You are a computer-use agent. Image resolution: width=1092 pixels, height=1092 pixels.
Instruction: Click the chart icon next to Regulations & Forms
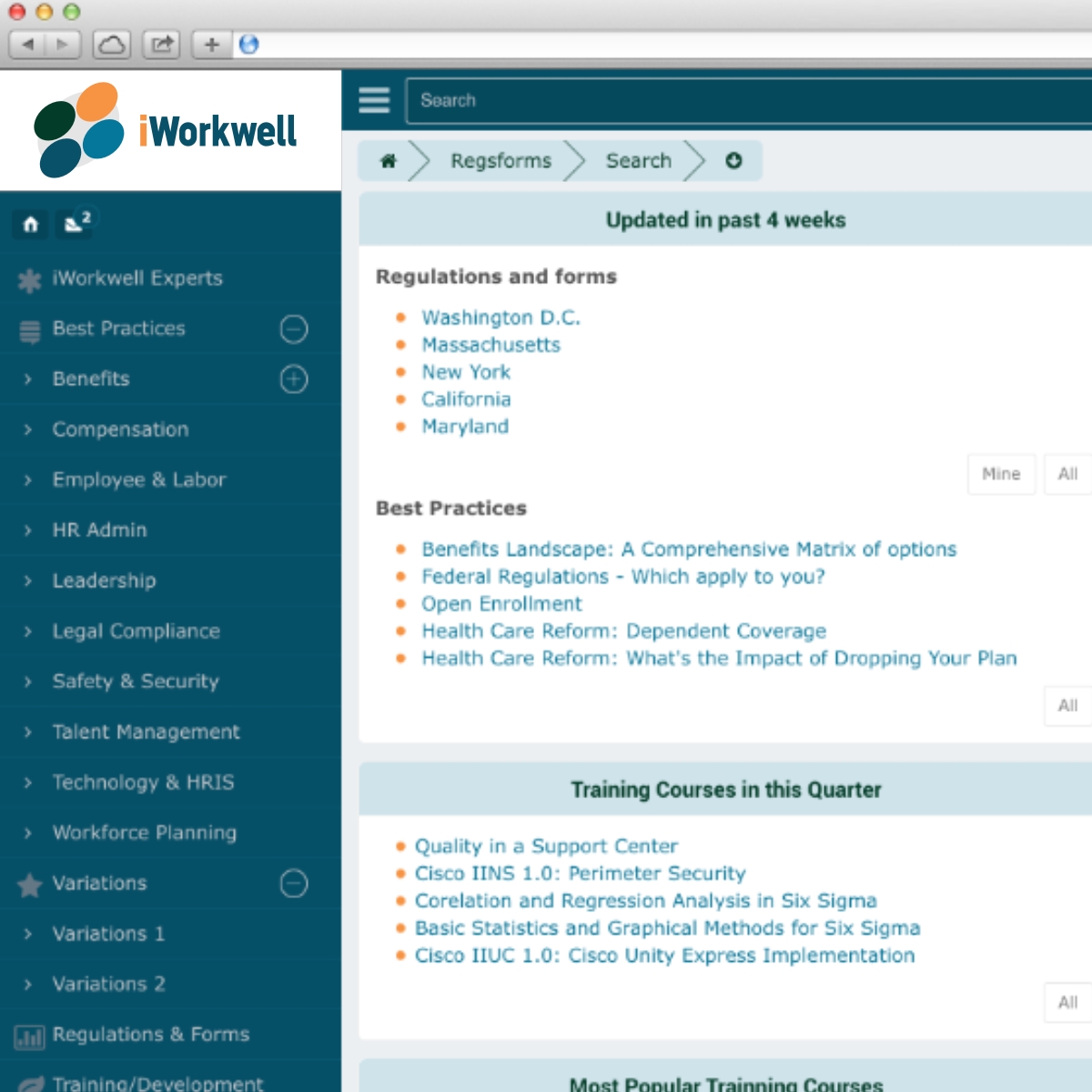click(30, 1035)
